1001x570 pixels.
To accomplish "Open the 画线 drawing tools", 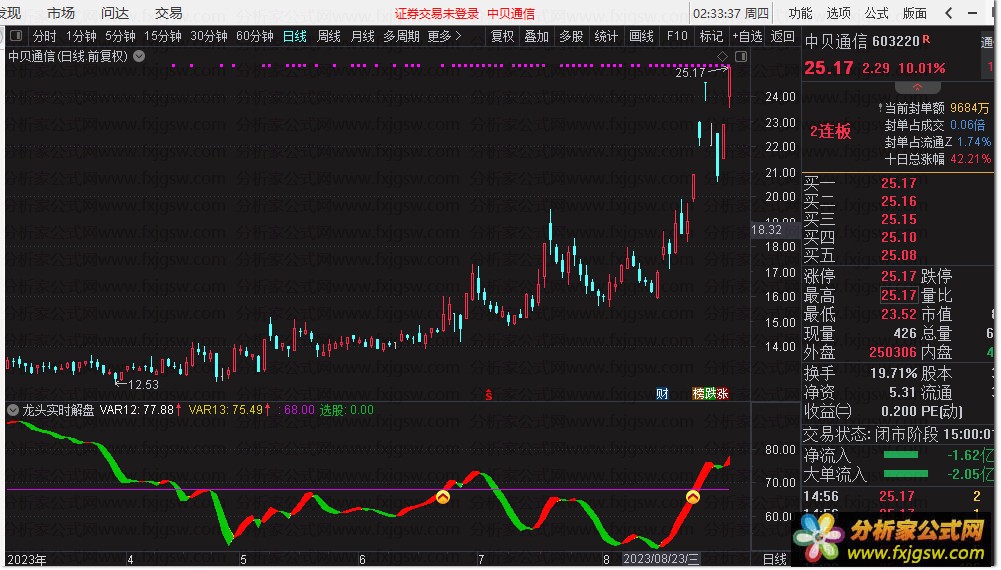I will point(640,36).
